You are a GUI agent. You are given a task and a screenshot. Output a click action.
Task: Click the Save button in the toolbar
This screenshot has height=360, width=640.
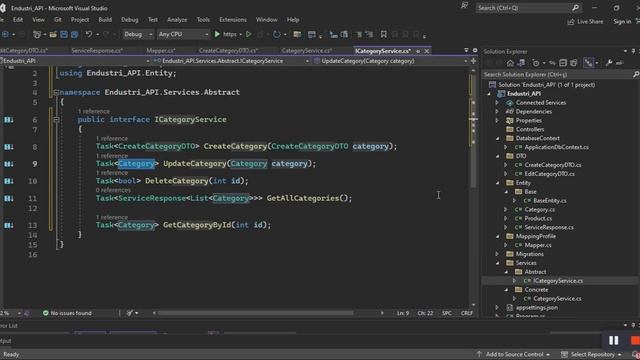pos(64,35)
